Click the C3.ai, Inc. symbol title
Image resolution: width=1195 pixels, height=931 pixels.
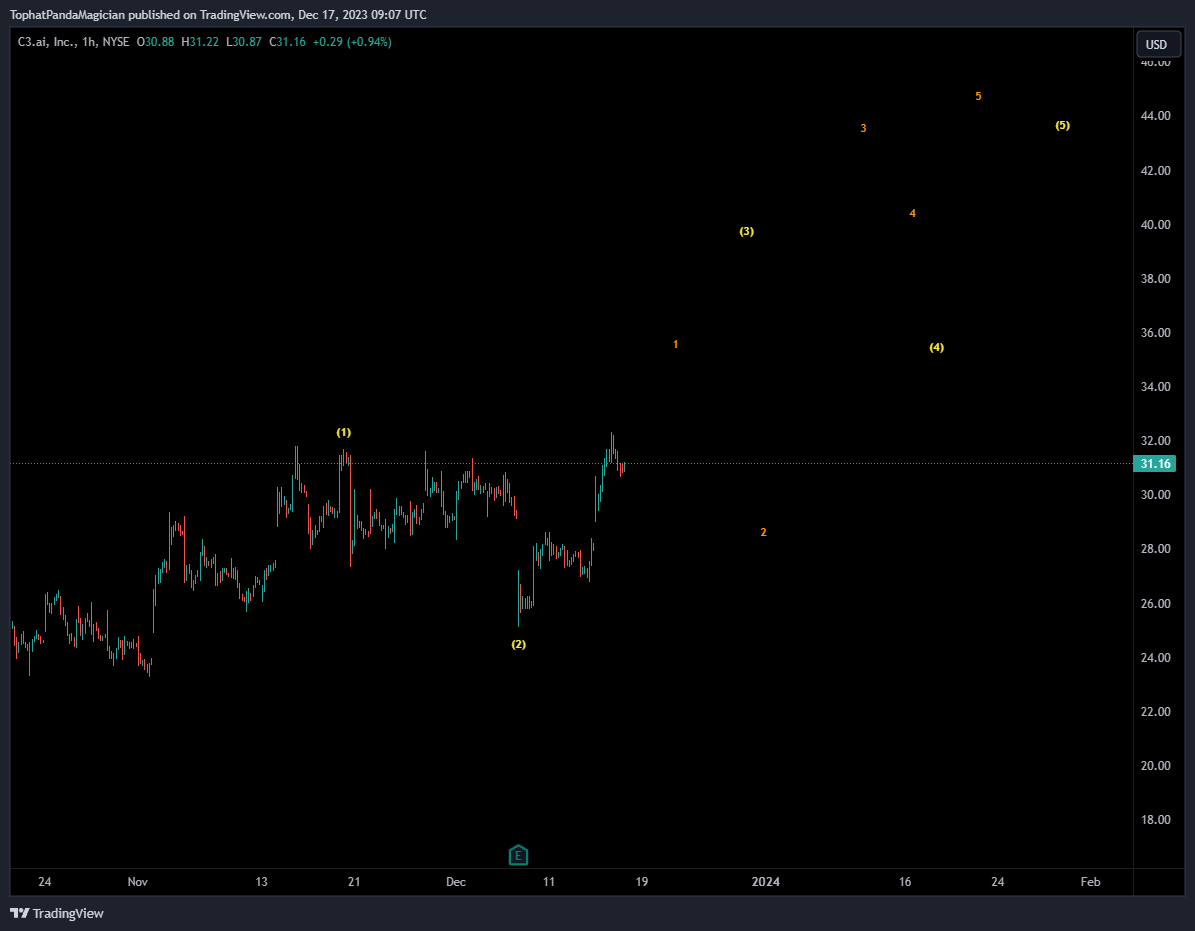click(x=46, y=42)
